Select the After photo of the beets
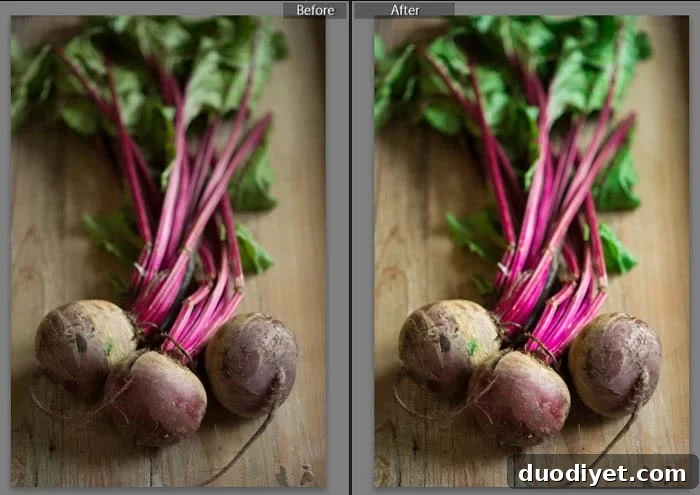The height and width of the screenshot is (495, 700). pyautogui.click(x=532, y=252)
